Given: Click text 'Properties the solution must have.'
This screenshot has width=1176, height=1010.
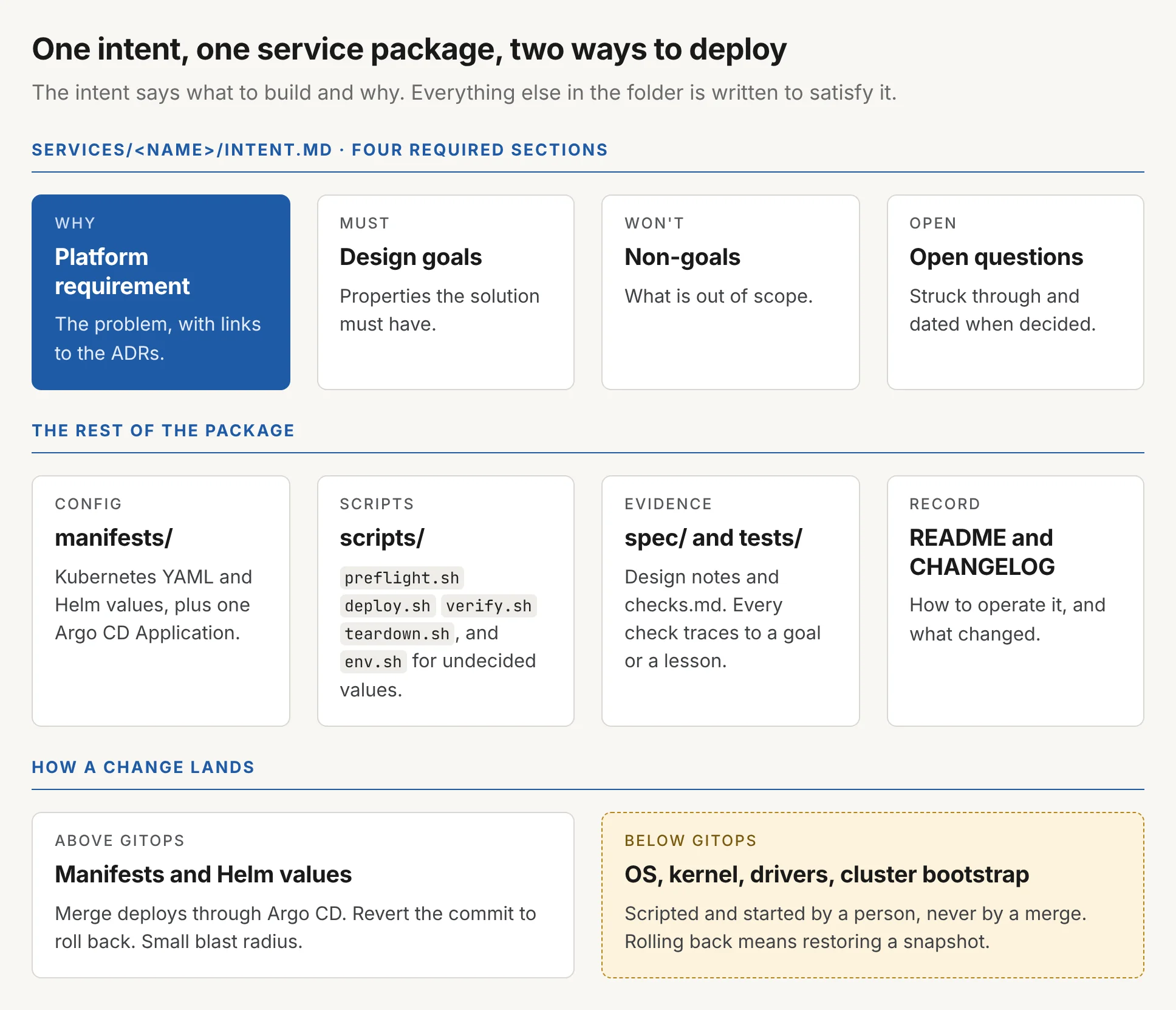Looking at the screenshot, I should tap(439, 310).
